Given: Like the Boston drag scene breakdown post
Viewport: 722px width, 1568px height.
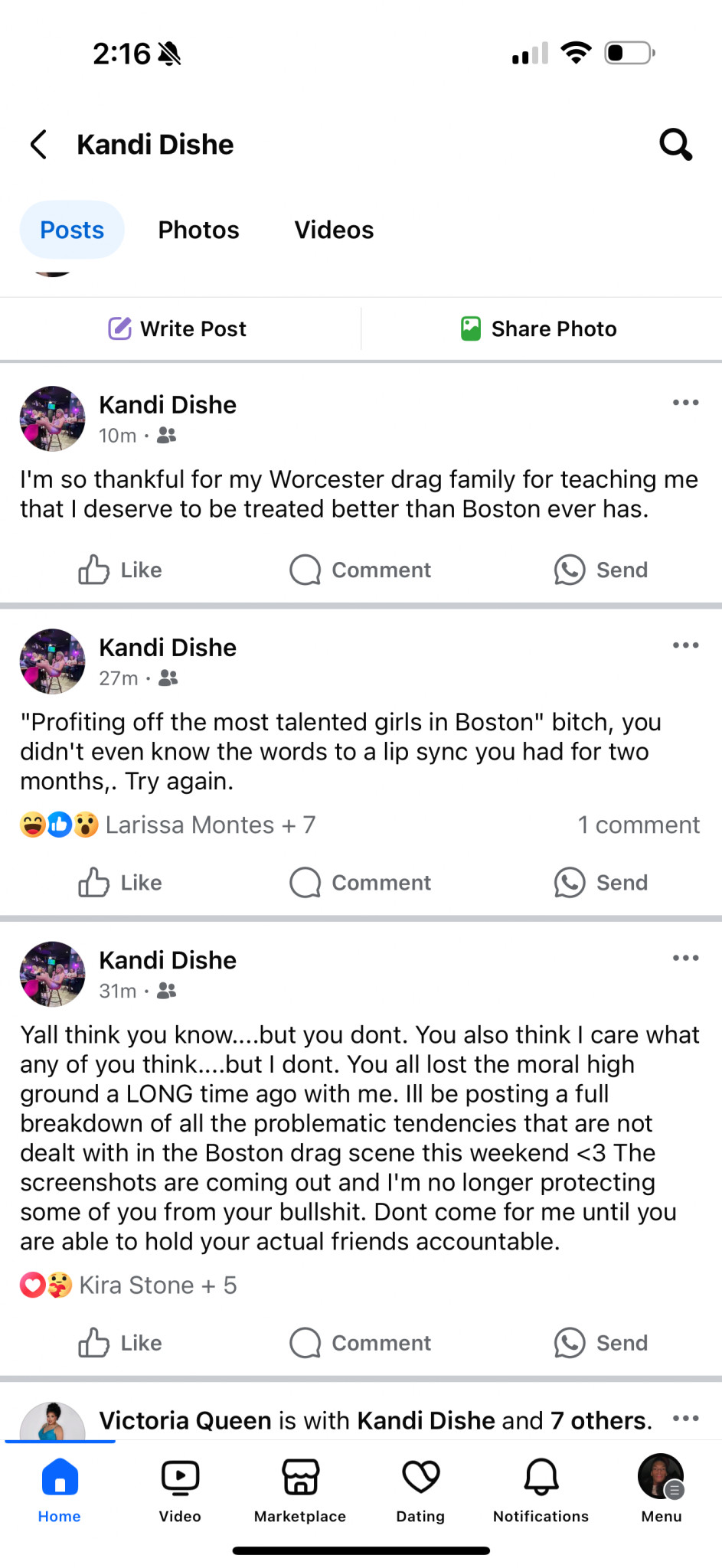Looking at the screenshot, I should pyautogui.click(x=120, y=1343).
